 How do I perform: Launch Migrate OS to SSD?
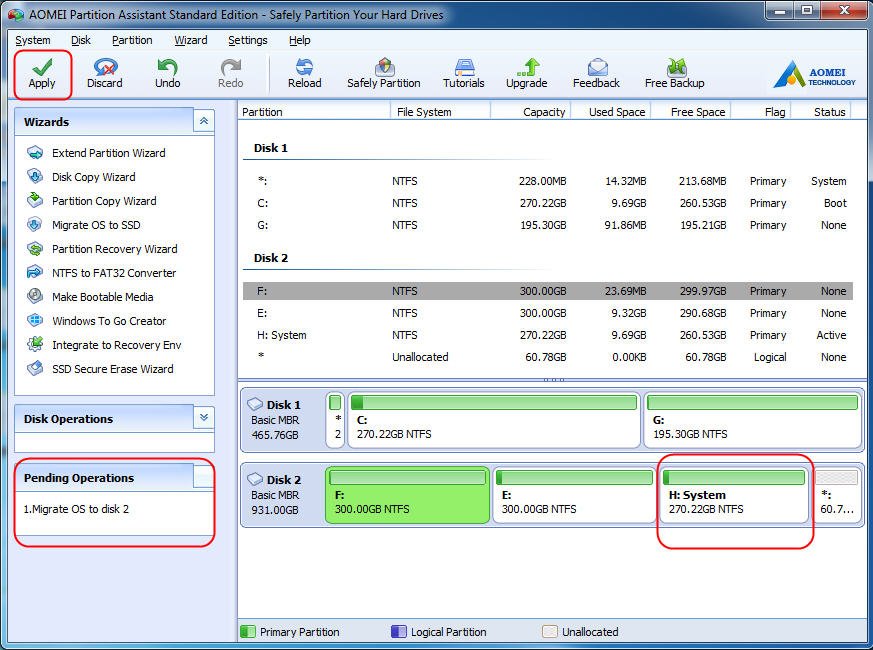[x=96, y=224]
